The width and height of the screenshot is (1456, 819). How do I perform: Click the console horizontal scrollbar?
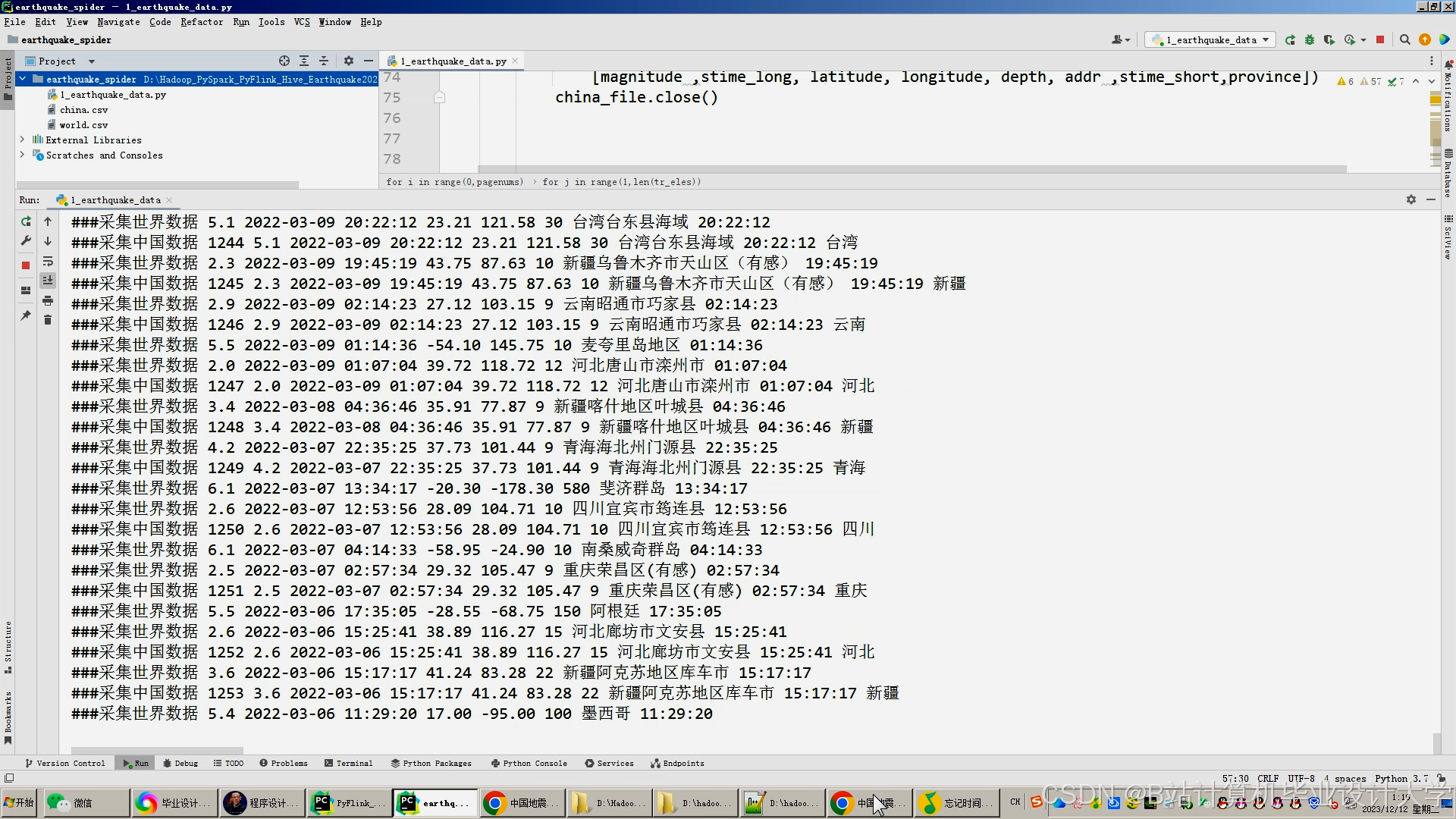pyautogui.click(x=155, y=751)
